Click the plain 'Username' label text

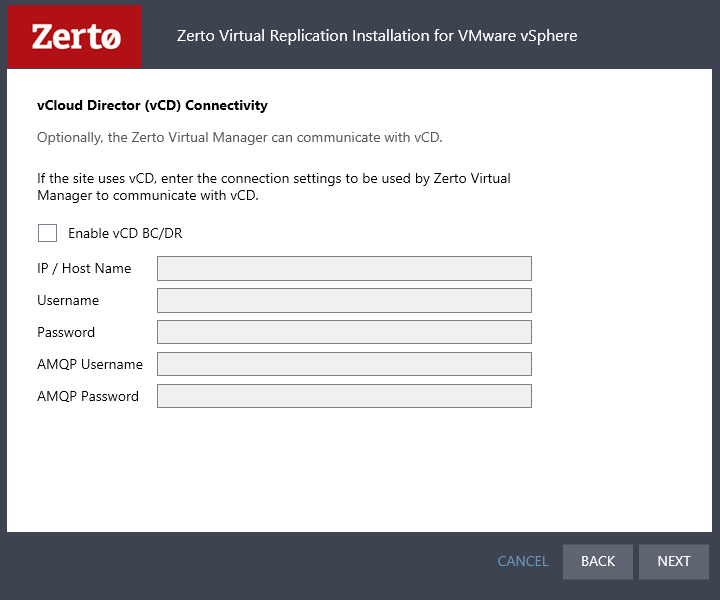tap(68, 300)
